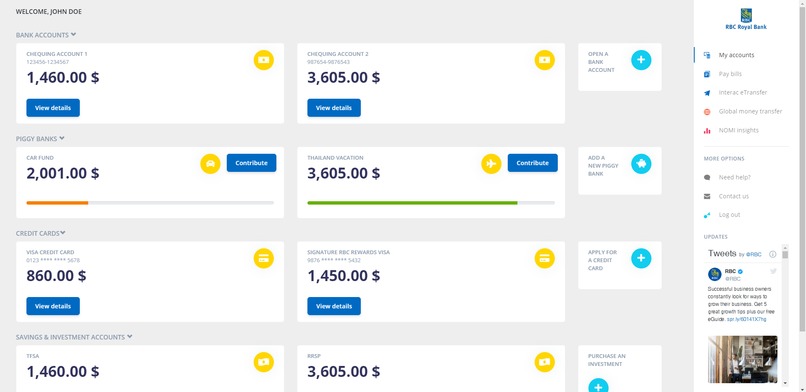Image resolution: width=806 pixels, height=392 pixels.
Task: Open My accounts in the sidebar
Action: tap(737, 55)
